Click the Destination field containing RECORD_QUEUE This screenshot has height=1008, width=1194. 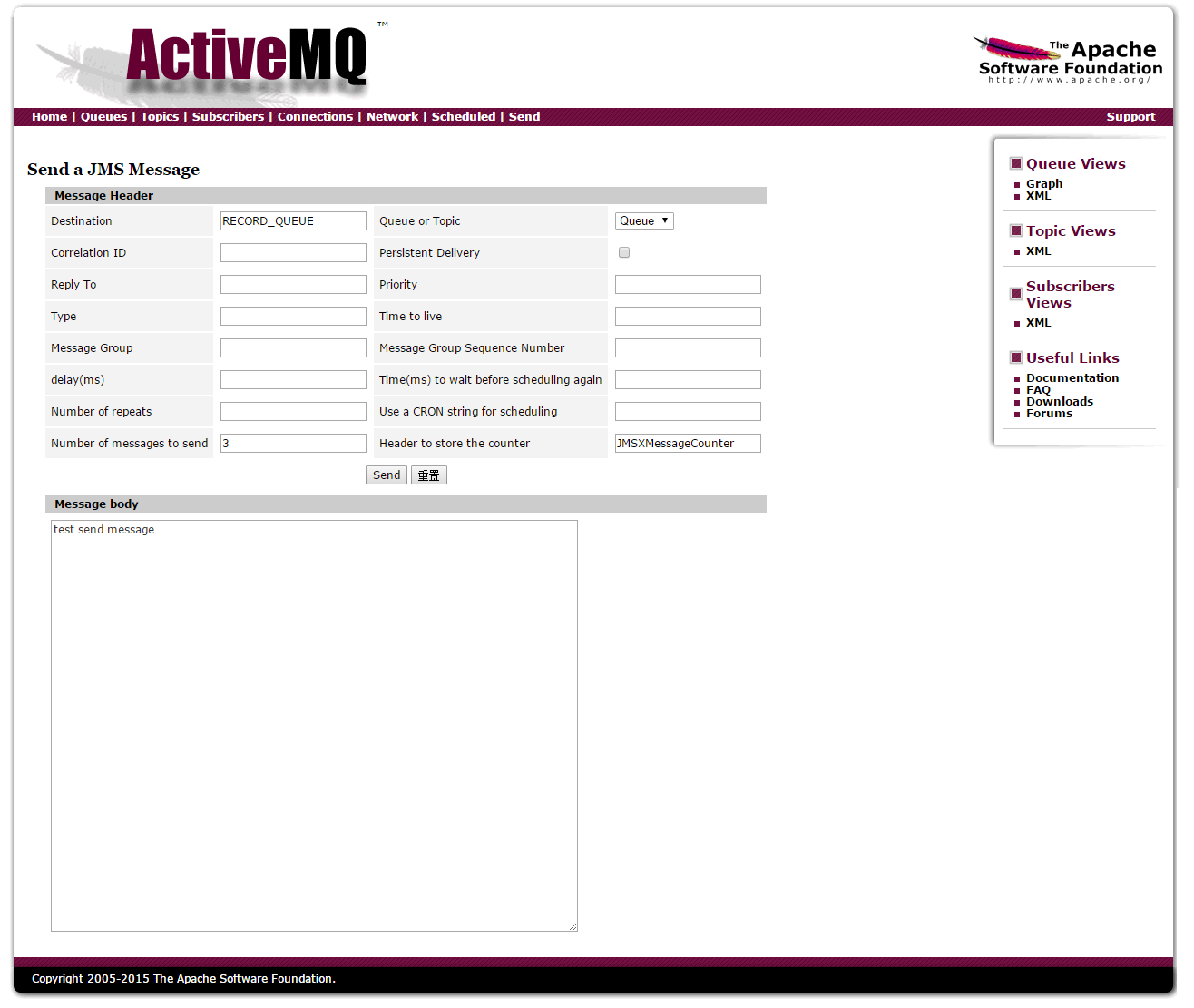click(x=293, y=220)
